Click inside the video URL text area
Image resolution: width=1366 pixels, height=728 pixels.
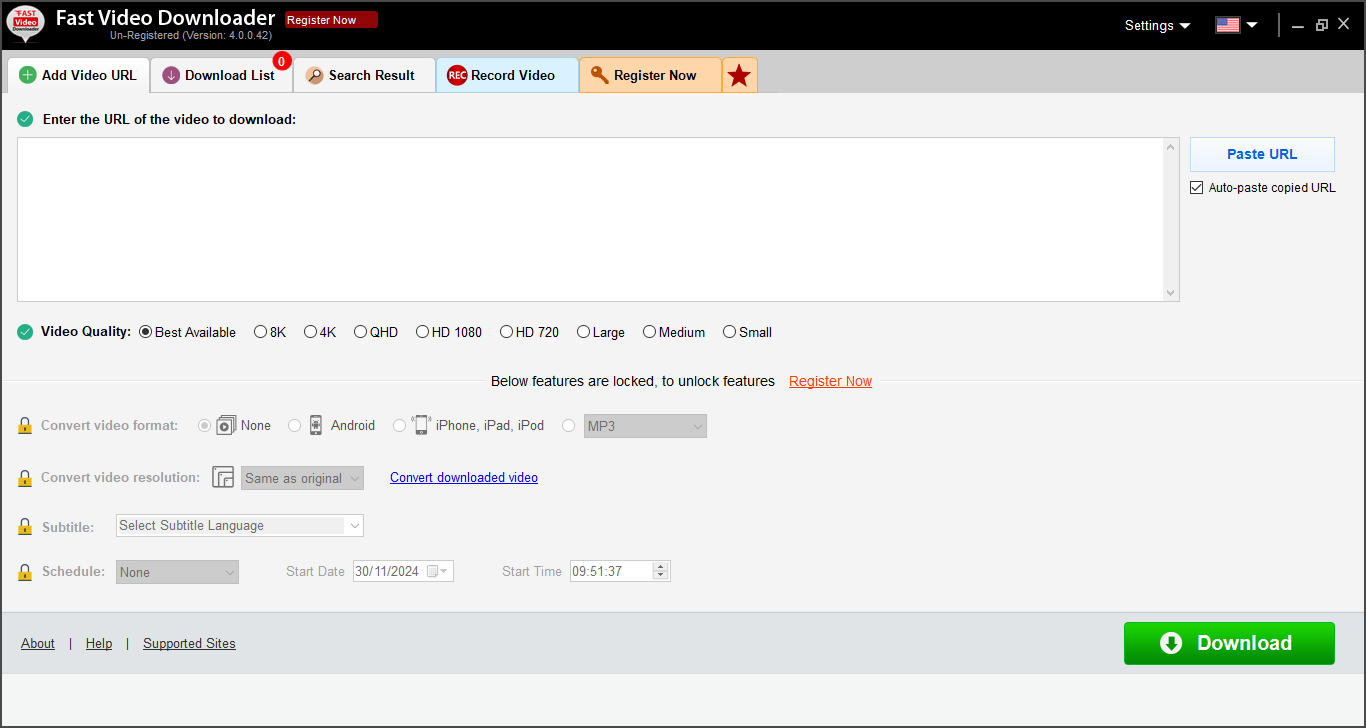(x=591, y=219)
